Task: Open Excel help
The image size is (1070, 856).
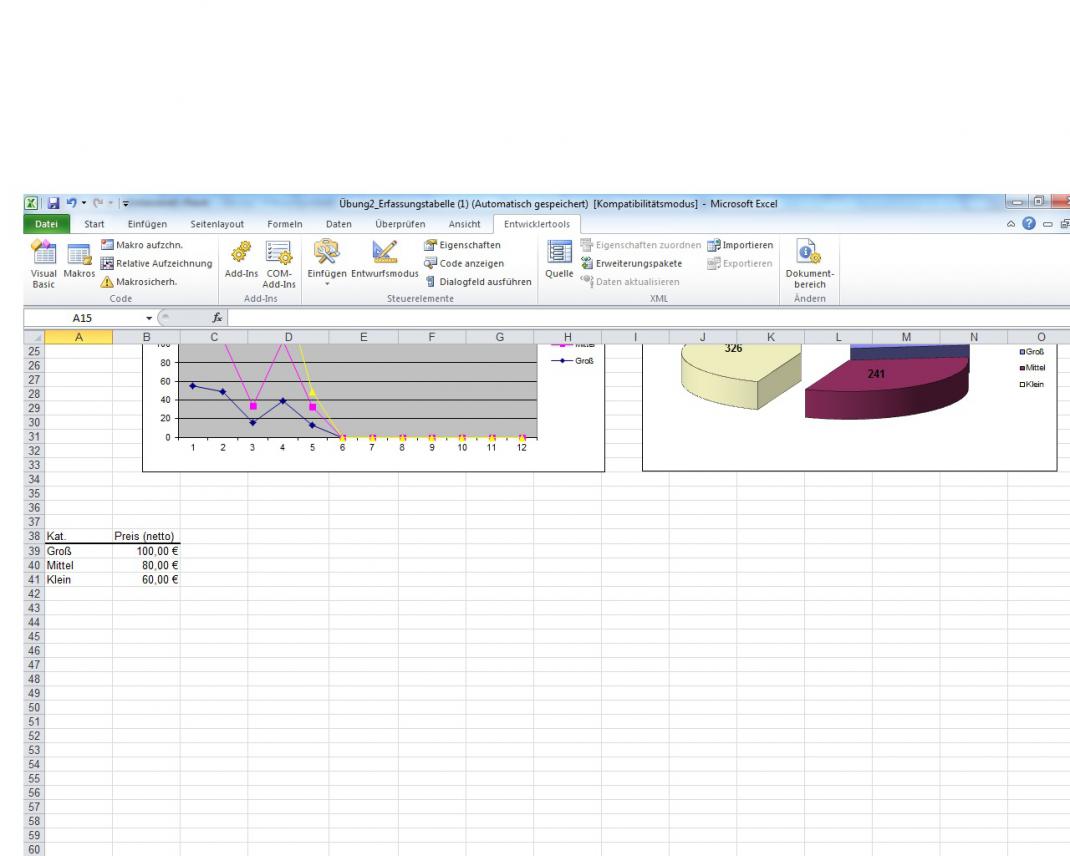Action: click(1029, 223)
